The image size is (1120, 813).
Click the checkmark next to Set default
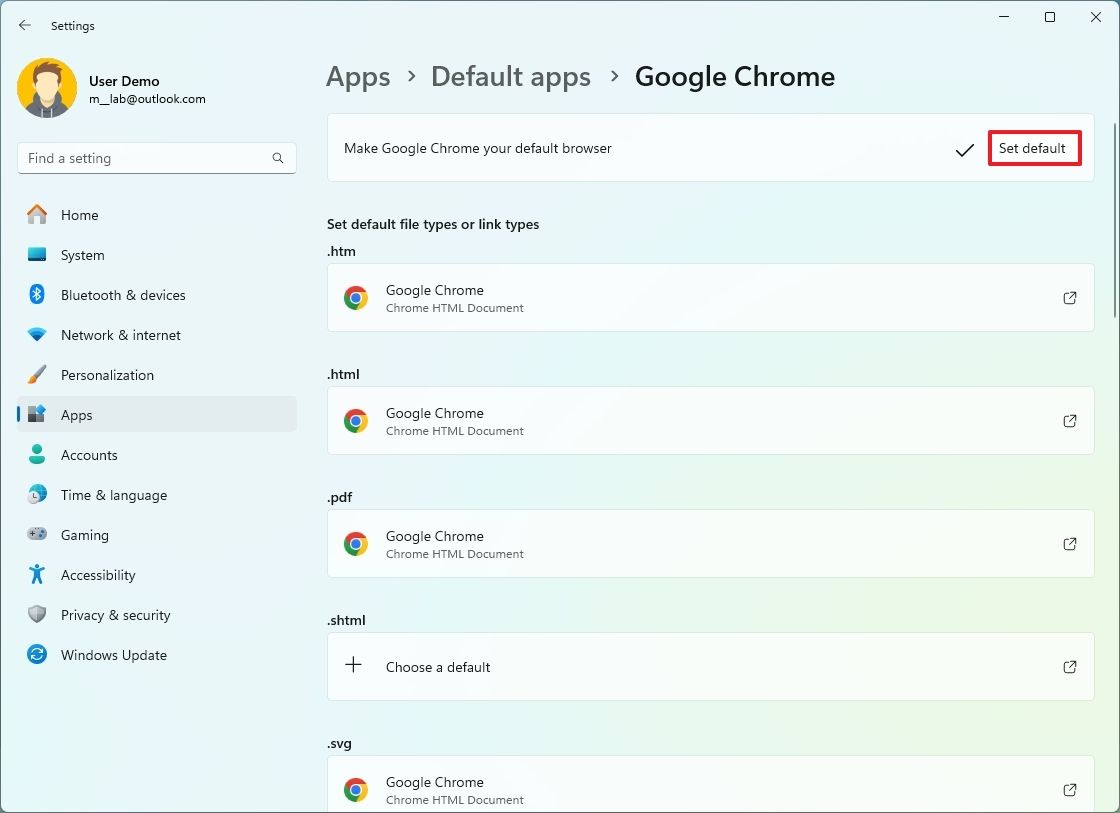click(x=964, y=149)
